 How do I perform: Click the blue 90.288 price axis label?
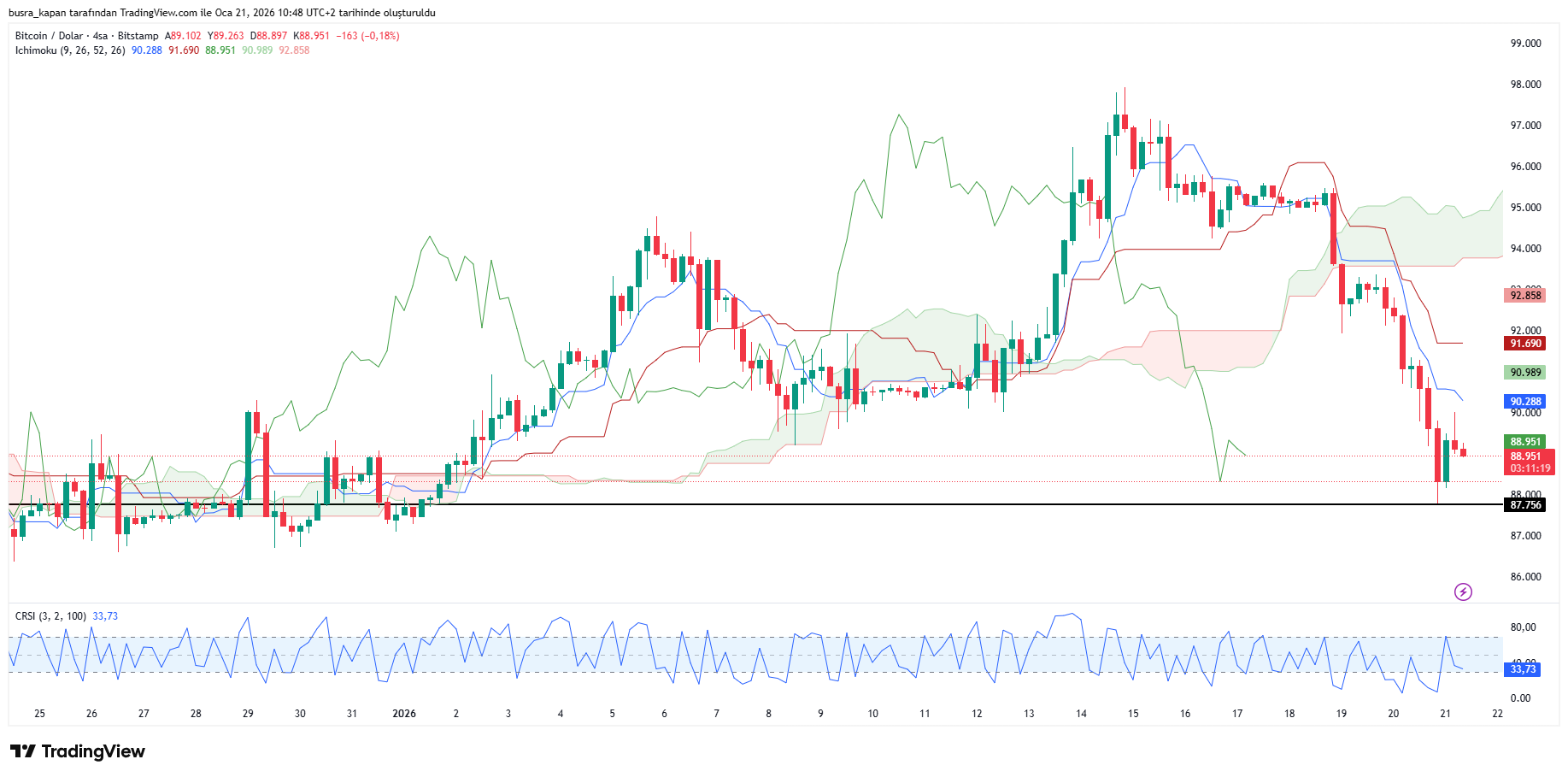point(1525,402)
